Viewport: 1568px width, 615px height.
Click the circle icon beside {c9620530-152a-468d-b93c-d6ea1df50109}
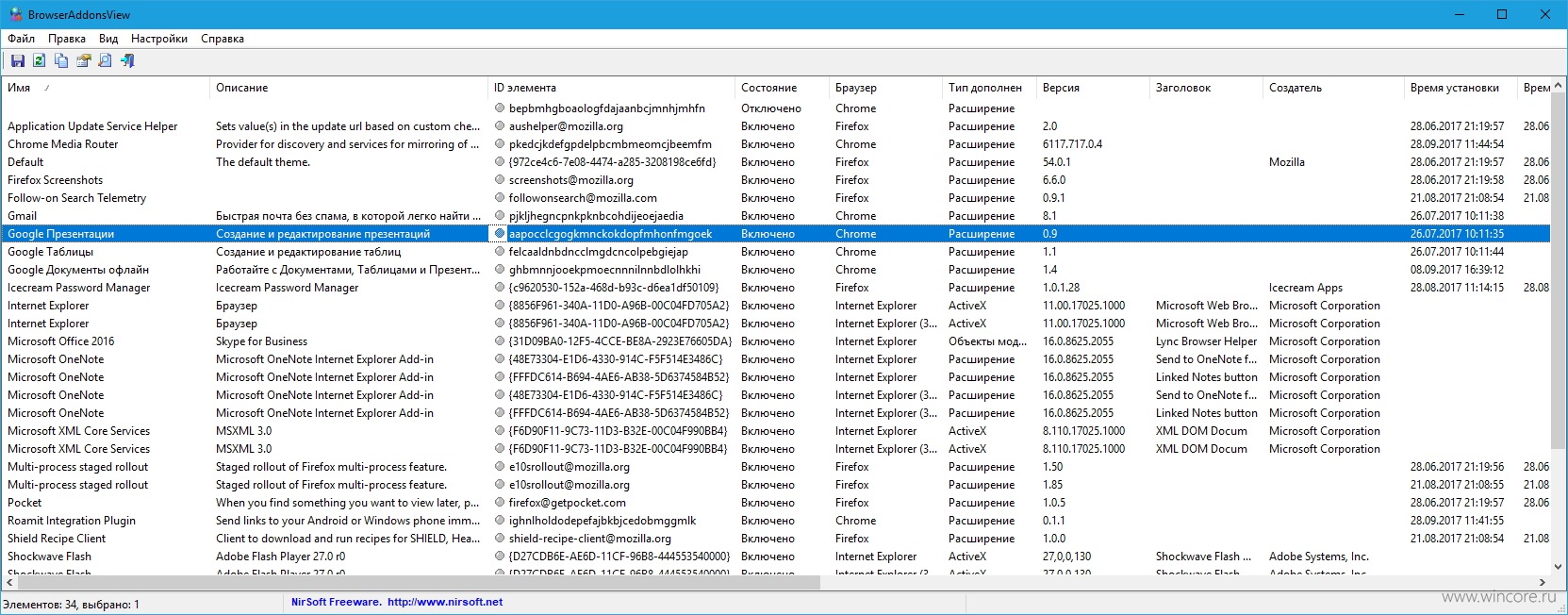pos(500,288)
